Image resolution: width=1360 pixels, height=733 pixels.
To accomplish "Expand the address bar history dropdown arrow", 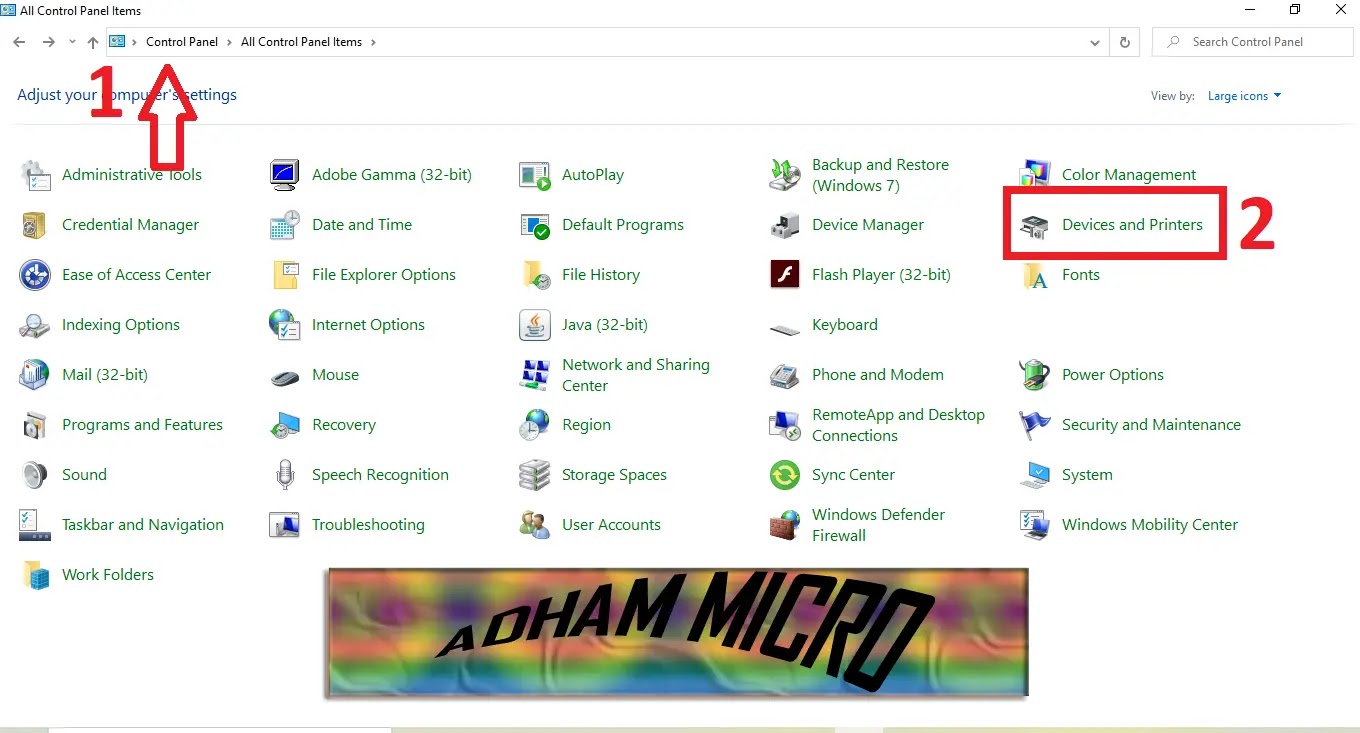I will tap(1096, 42).
